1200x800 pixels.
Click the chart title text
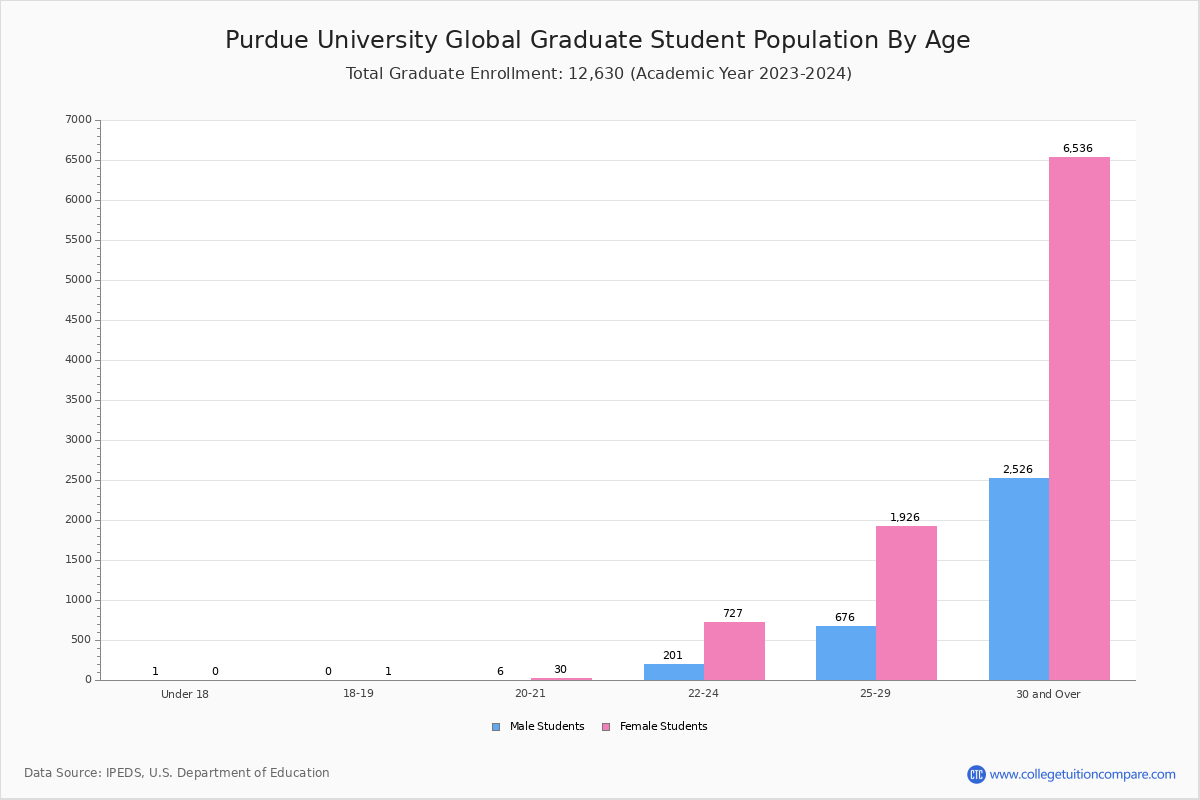[598, 40]
